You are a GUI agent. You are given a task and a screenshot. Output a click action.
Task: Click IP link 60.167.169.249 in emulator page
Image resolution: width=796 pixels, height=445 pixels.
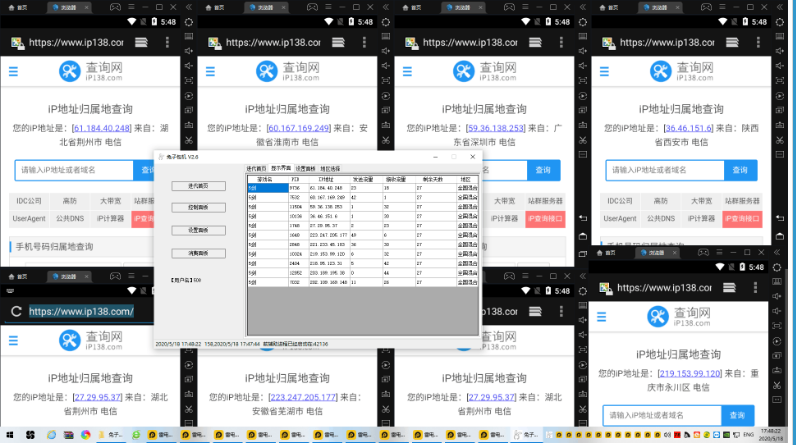coord(298,128)
